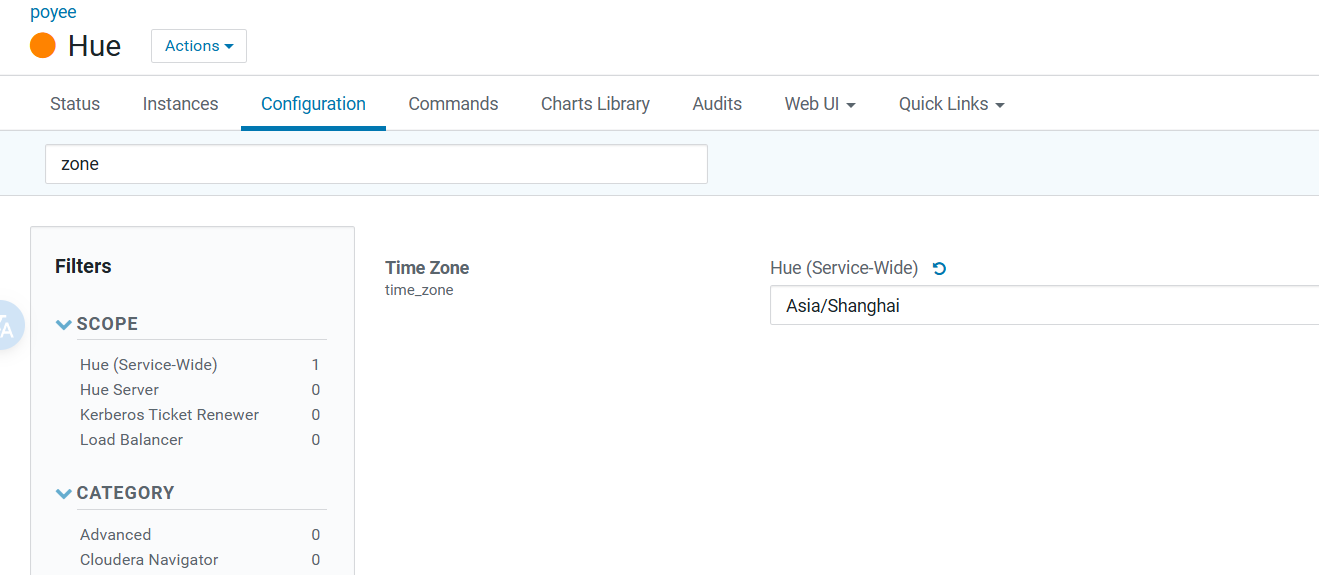Filter by Hue (Service-Wide) scope
This screenshot has height=575, width=1319.
[x=148, y=365]
